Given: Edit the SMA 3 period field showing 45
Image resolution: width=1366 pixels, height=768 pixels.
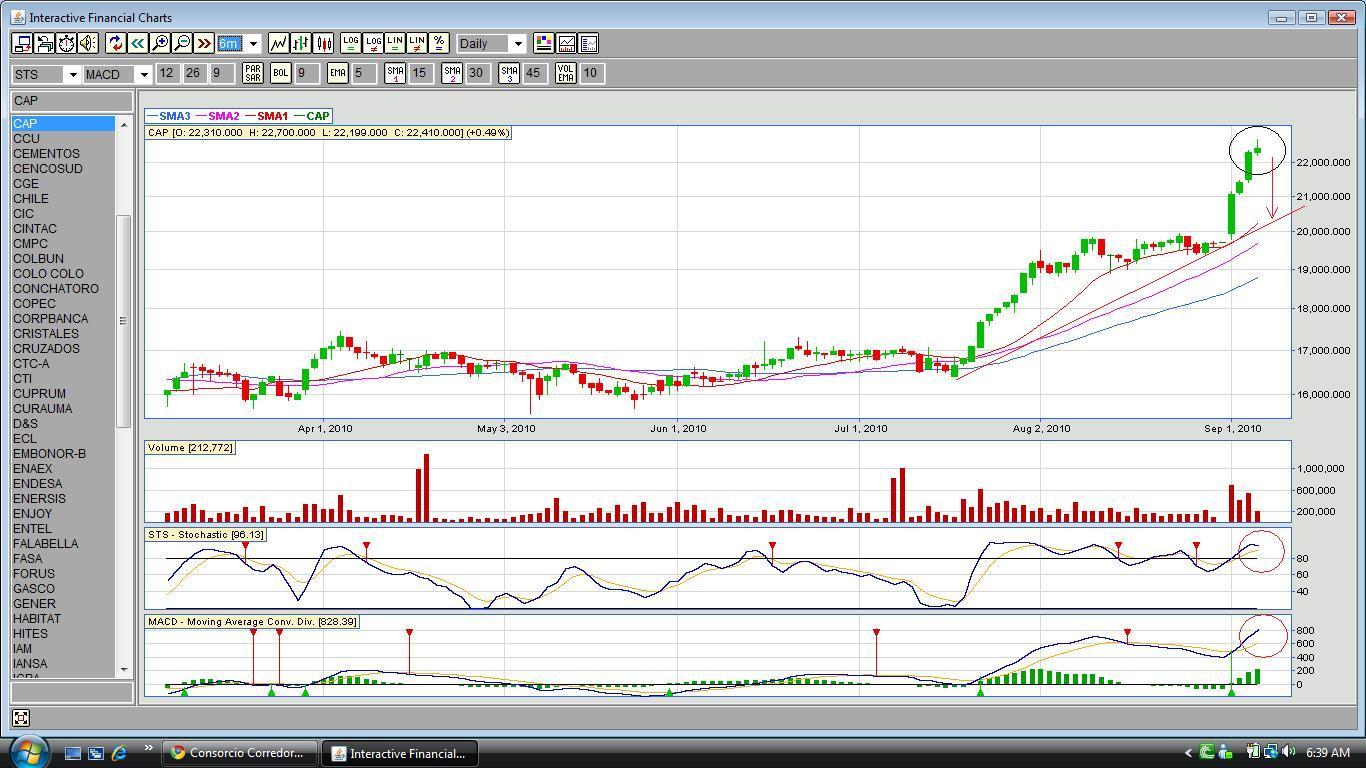Looking at the screenshot, I should [534, 73].
